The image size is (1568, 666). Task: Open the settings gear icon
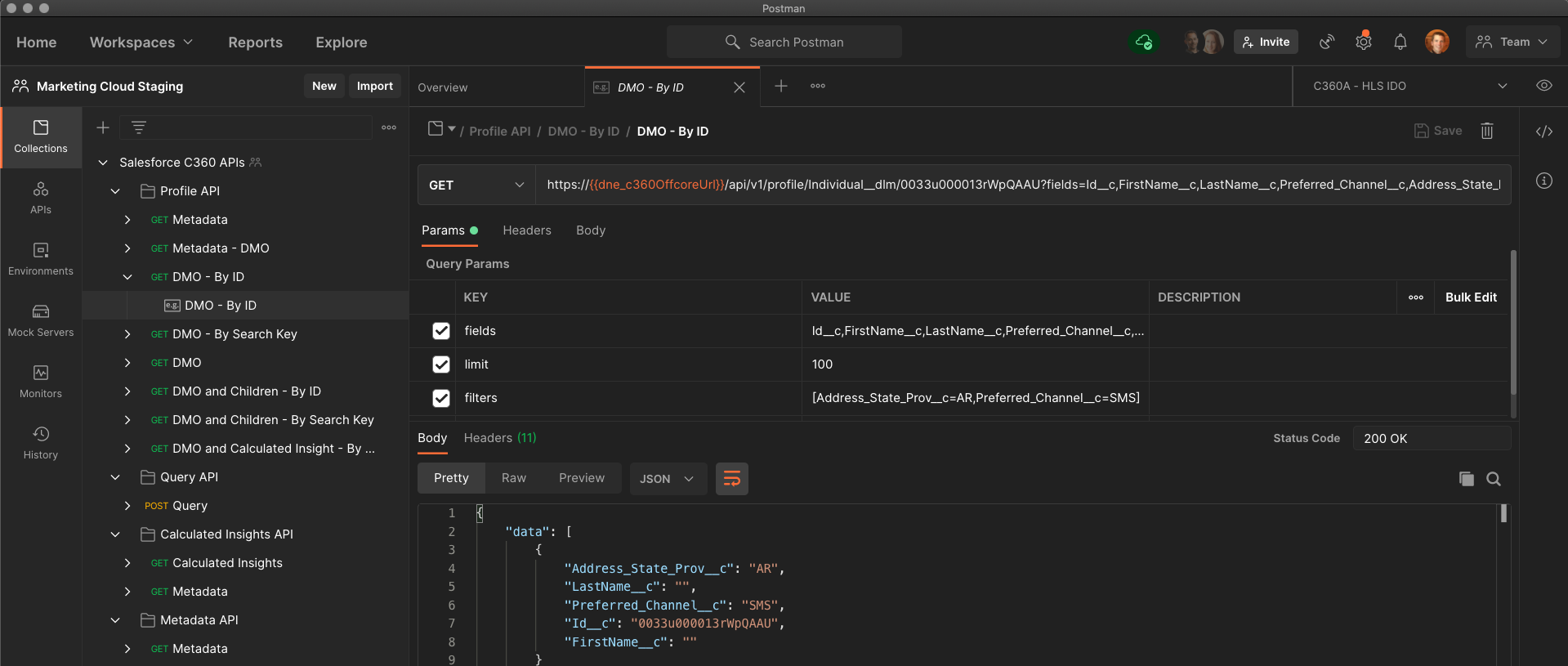[x=1364, y=42]
